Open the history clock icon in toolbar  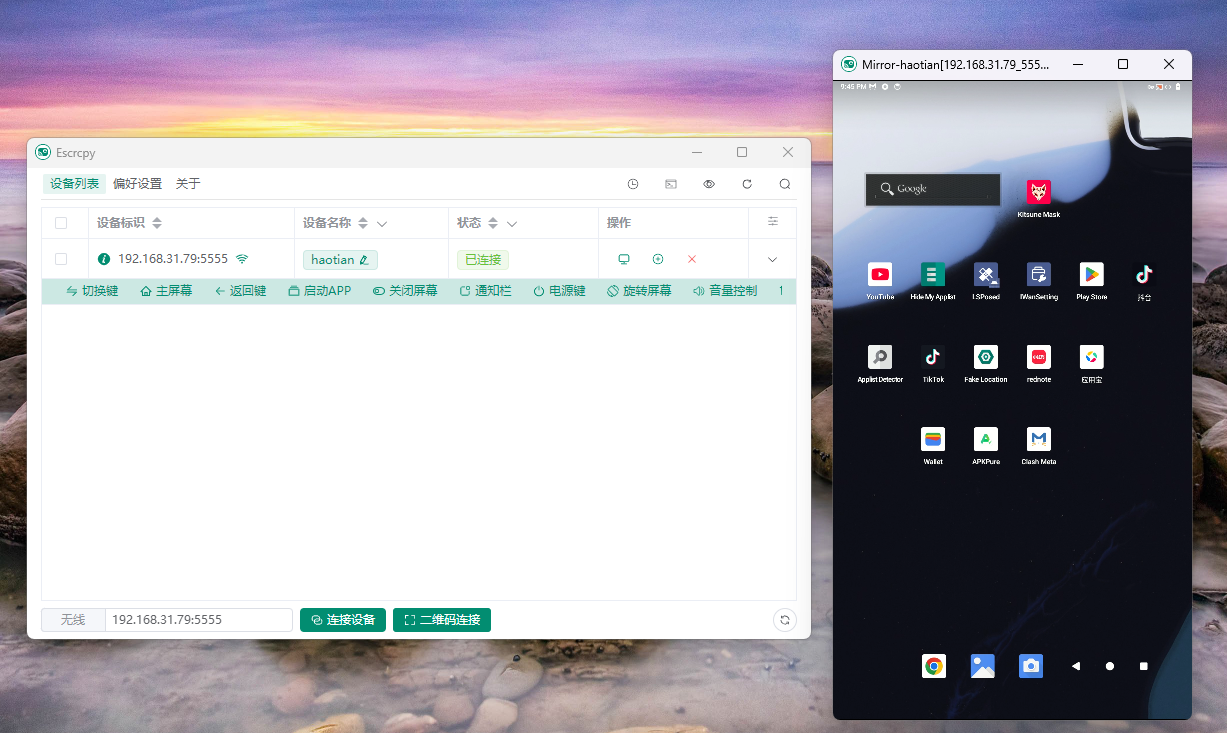point(633,184)
